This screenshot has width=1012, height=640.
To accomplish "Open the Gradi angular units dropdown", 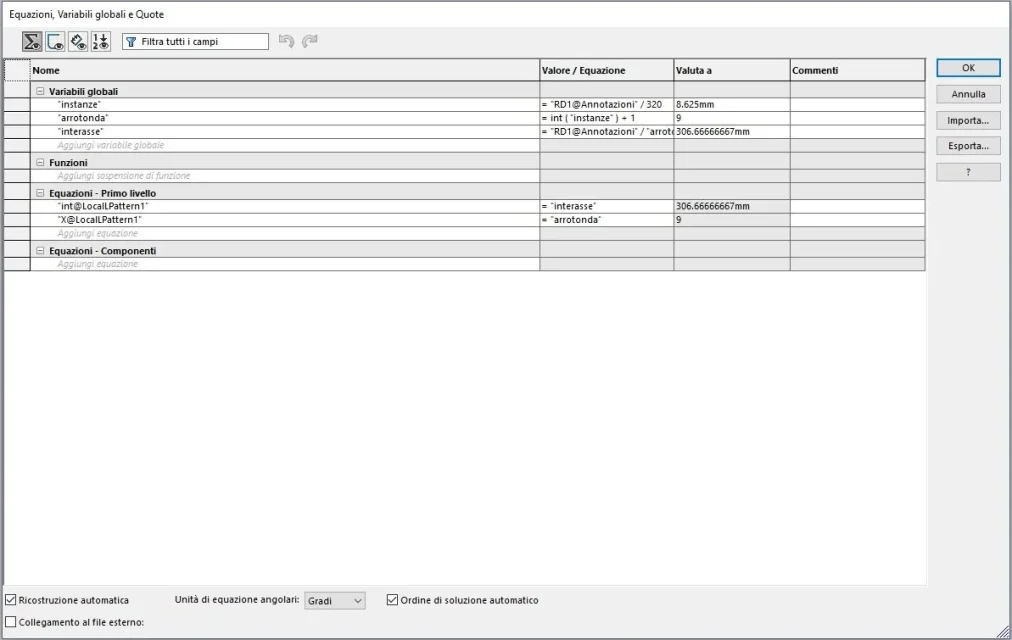I will point(334,601).
